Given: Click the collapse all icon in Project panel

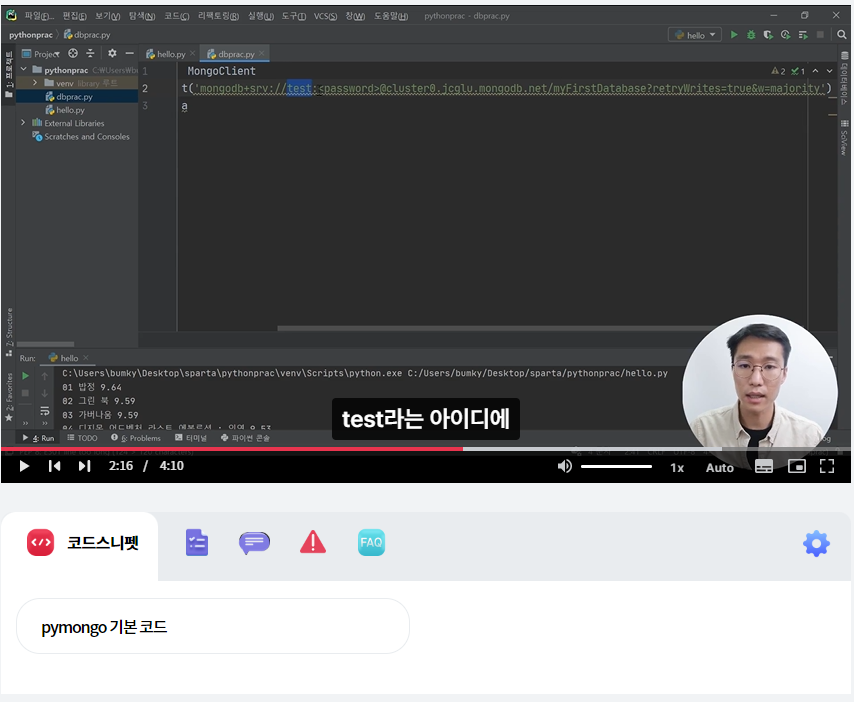Looking at the screenshot, I should [x=90, y=53].
